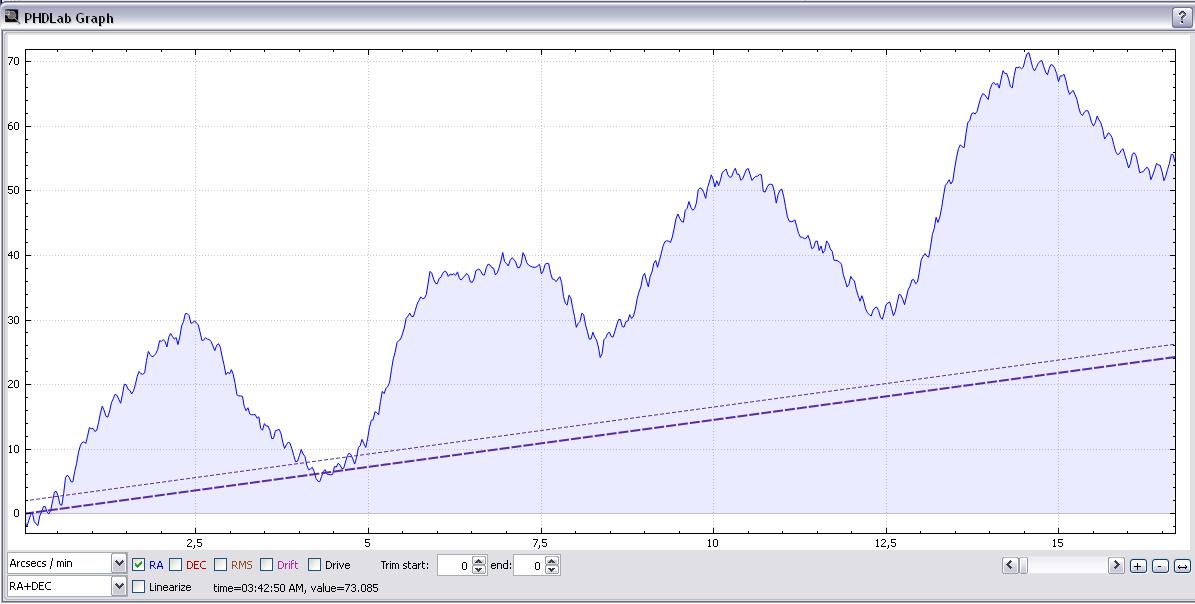Decrease the Trim end value

tap(553, 570)
